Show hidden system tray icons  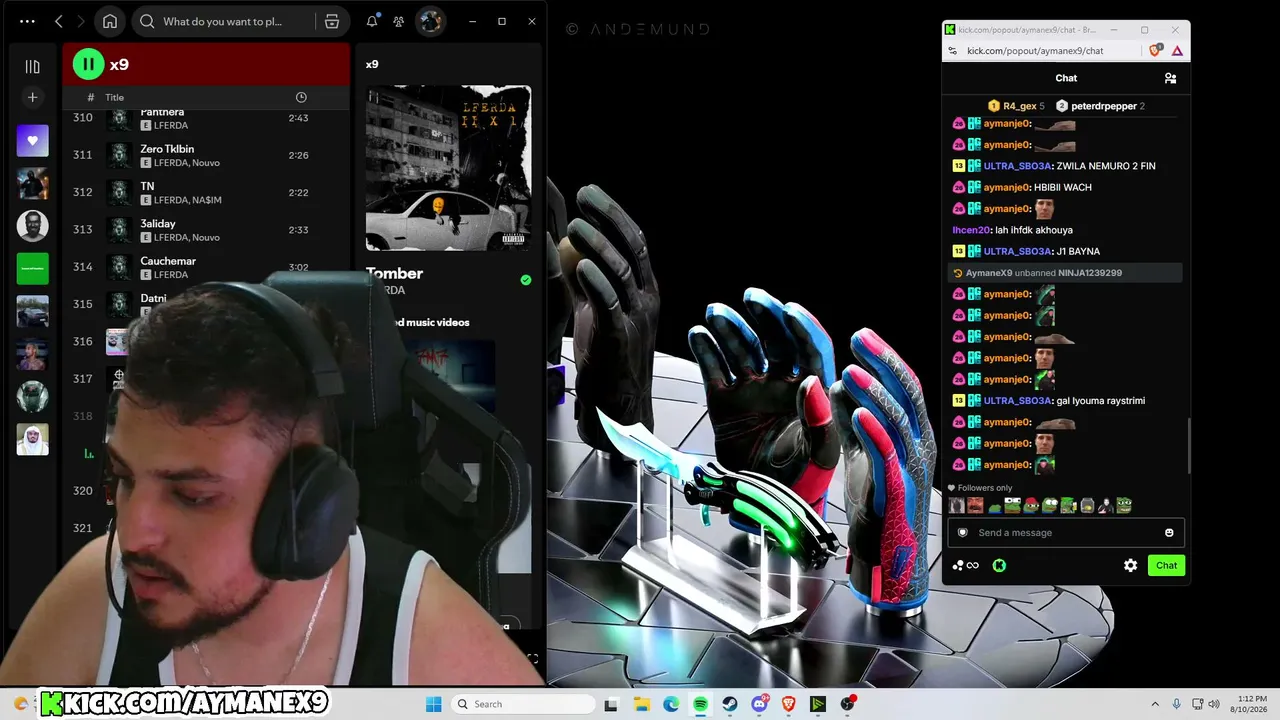[x=1155, y=704]
